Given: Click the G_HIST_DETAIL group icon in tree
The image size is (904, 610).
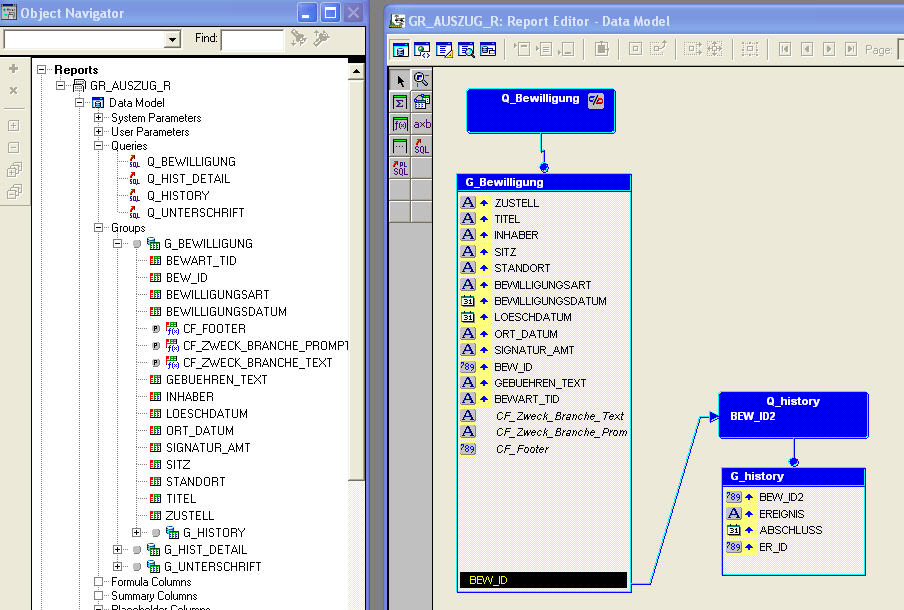Looking at the screenshot, I should pos(153,549).
